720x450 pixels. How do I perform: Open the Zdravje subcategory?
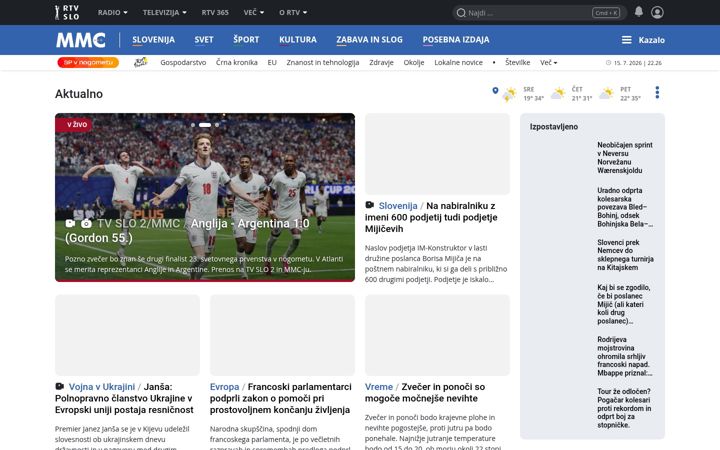click(x=381, y=62)
